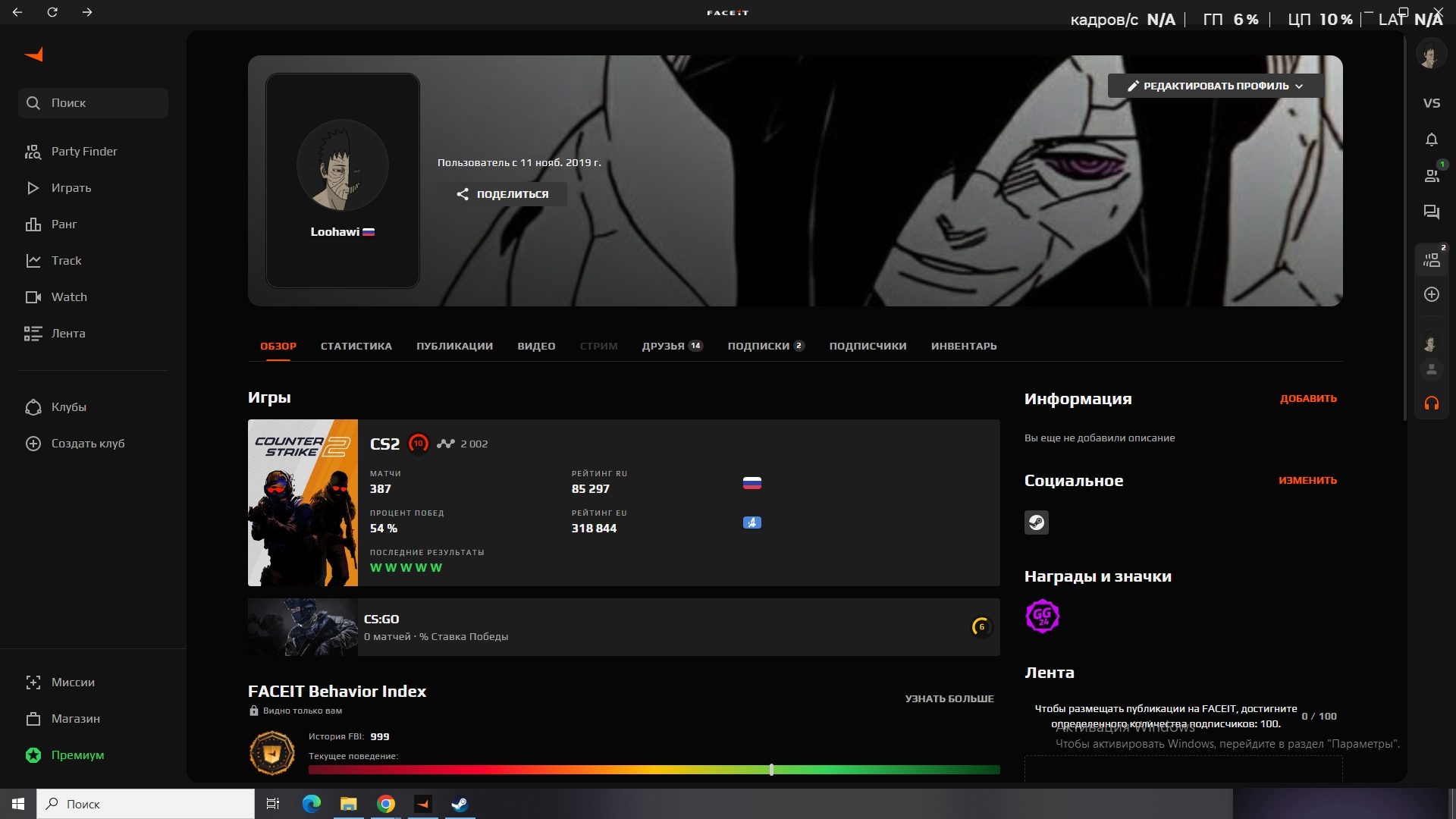Viewport: 1456px width, 819px height.
Task: Click Добавить link next to Информация
Action: tap(1307, 398)
